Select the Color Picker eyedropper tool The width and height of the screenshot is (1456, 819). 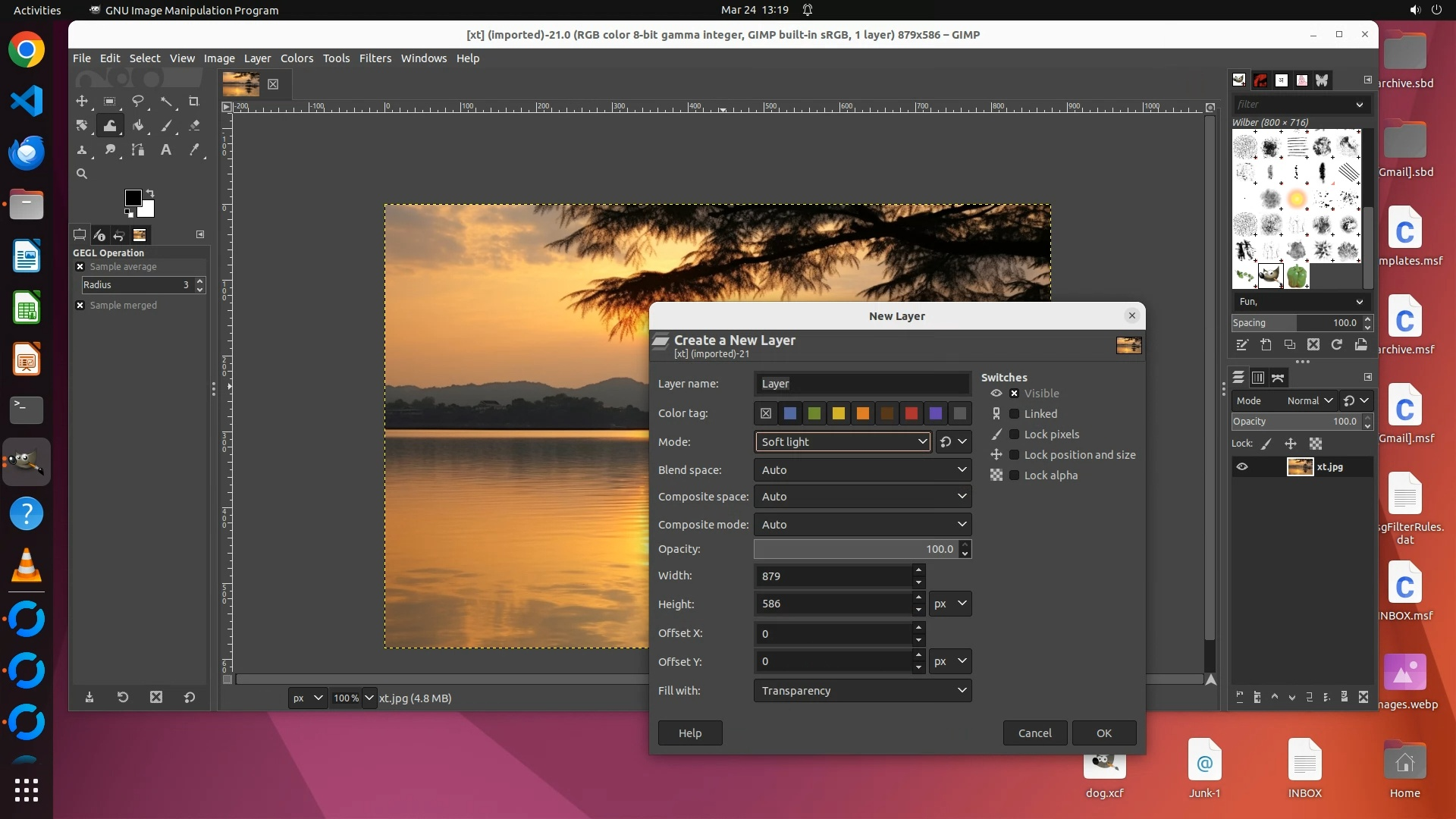point(193,150)
